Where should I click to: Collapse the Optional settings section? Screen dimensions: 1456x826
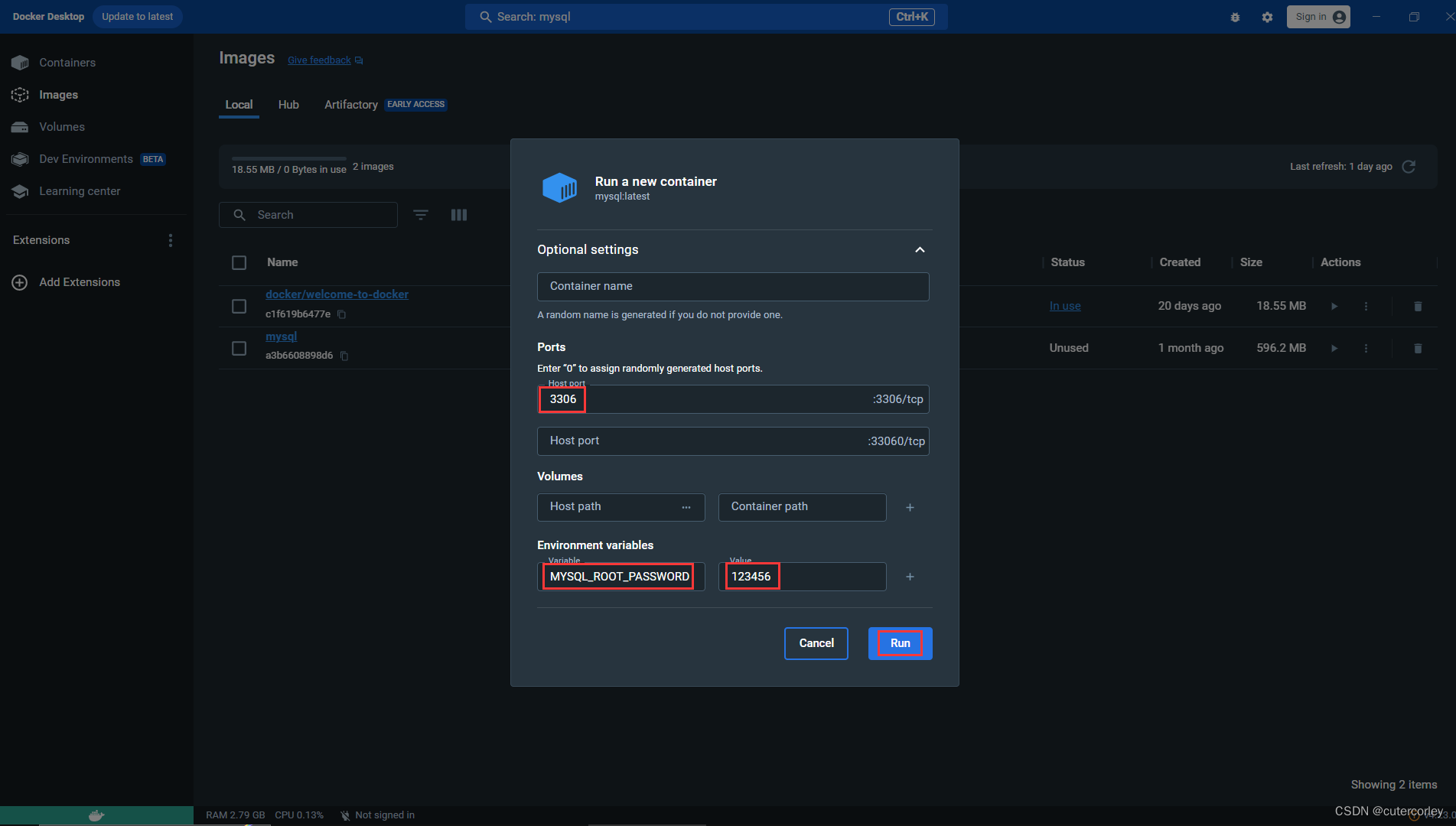[920, 250]
